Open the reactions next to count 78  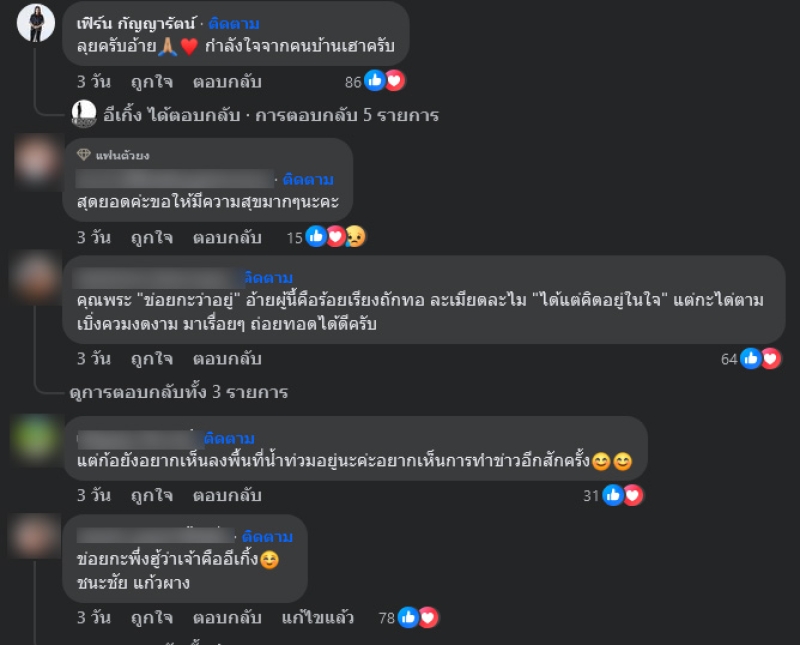click(418, 617)
